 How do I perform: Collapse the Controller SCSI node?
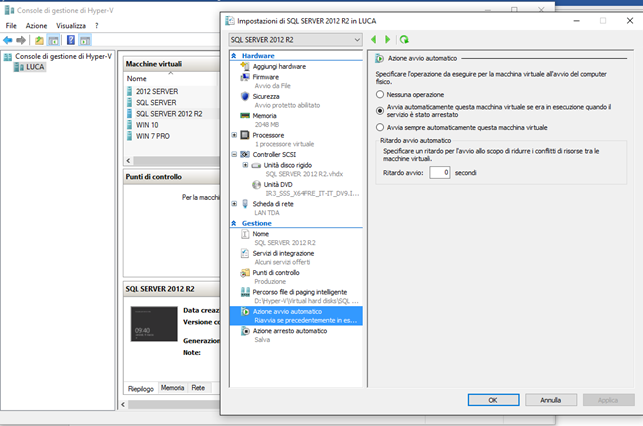pyautogui.click(x=234, y=155)
